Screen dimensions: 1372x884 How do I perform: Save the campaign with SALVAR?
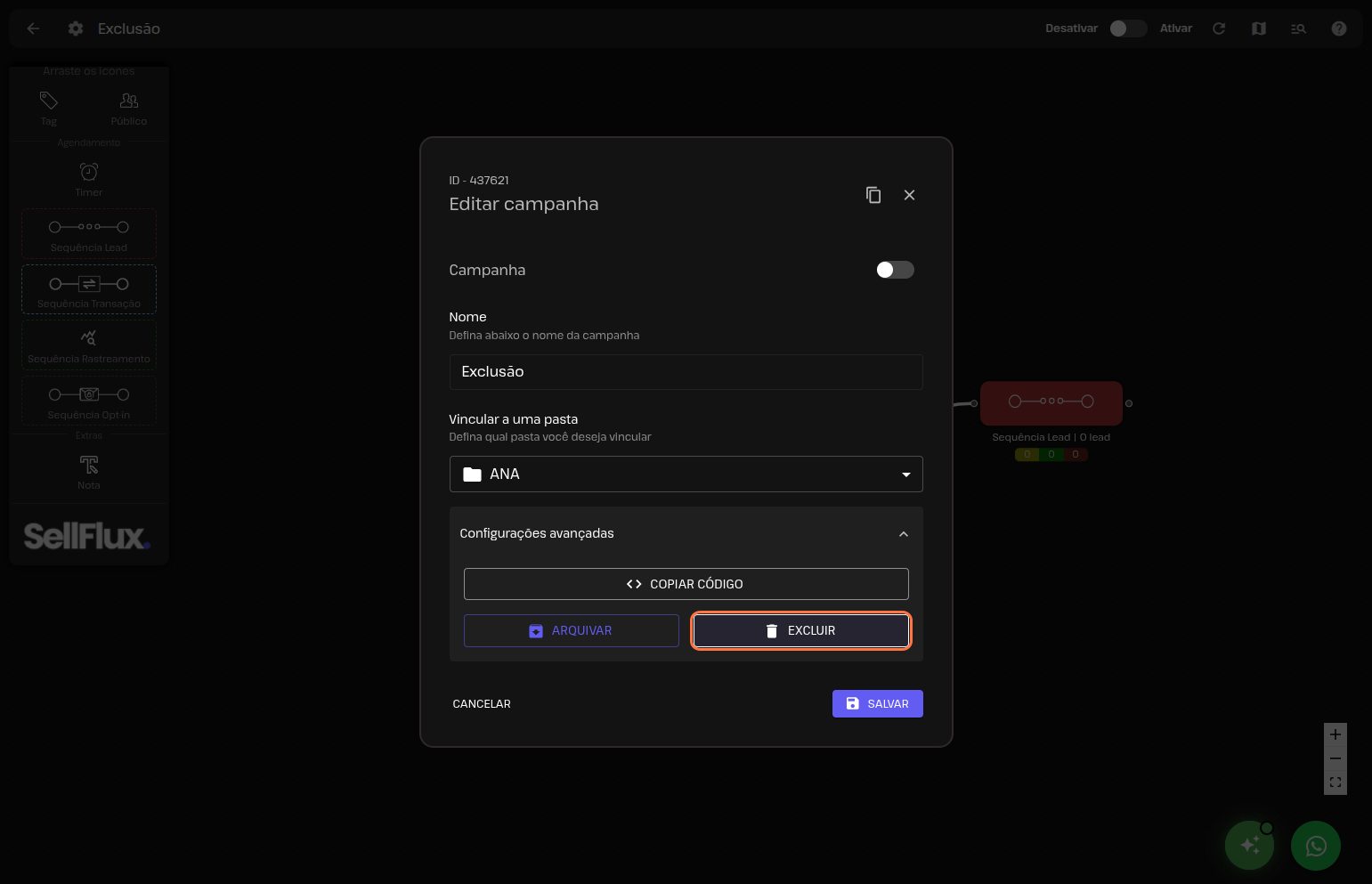click(877, 703)
